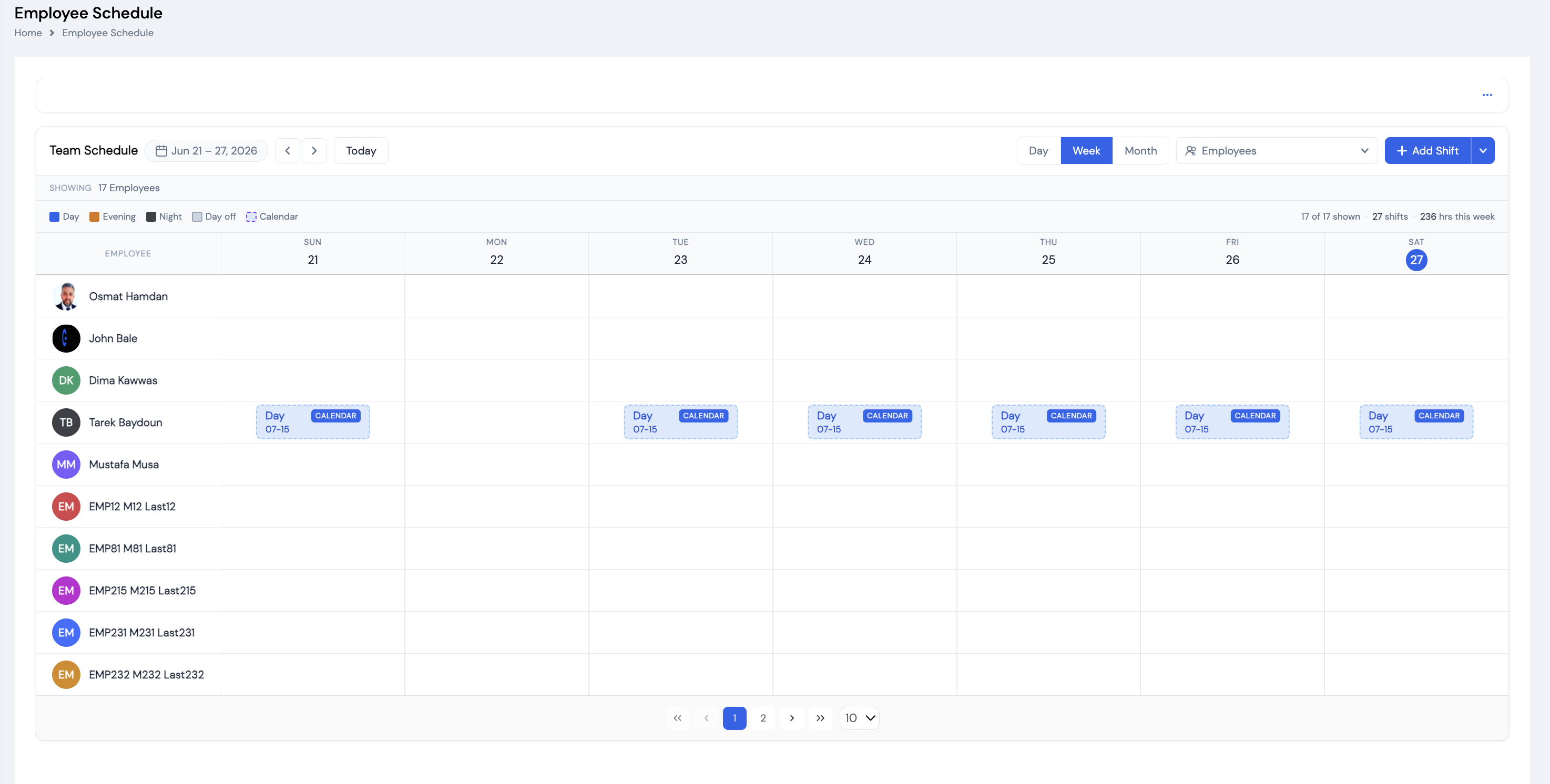Click the EMP215 M215 Last215 name
The height and width of the screenshot is (784, 1550).
[142, 591]
